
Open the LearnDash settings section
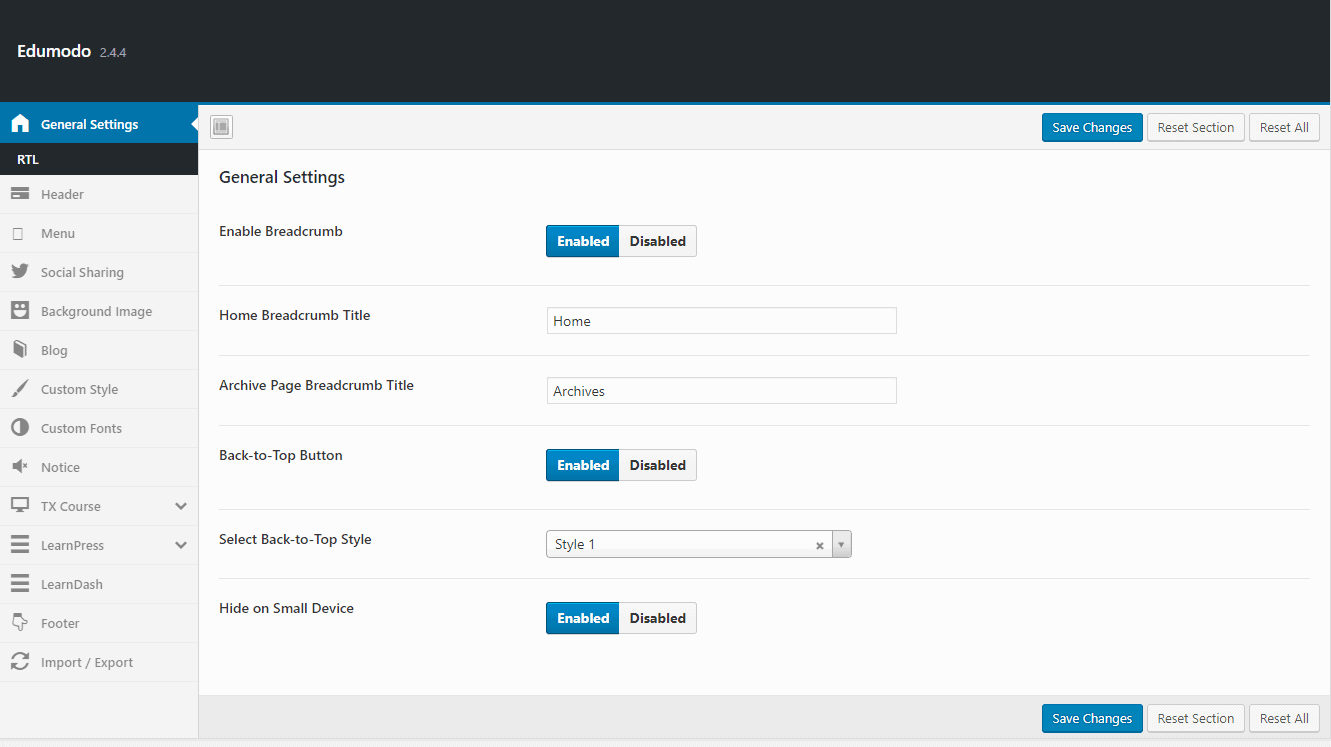point(71,584)
